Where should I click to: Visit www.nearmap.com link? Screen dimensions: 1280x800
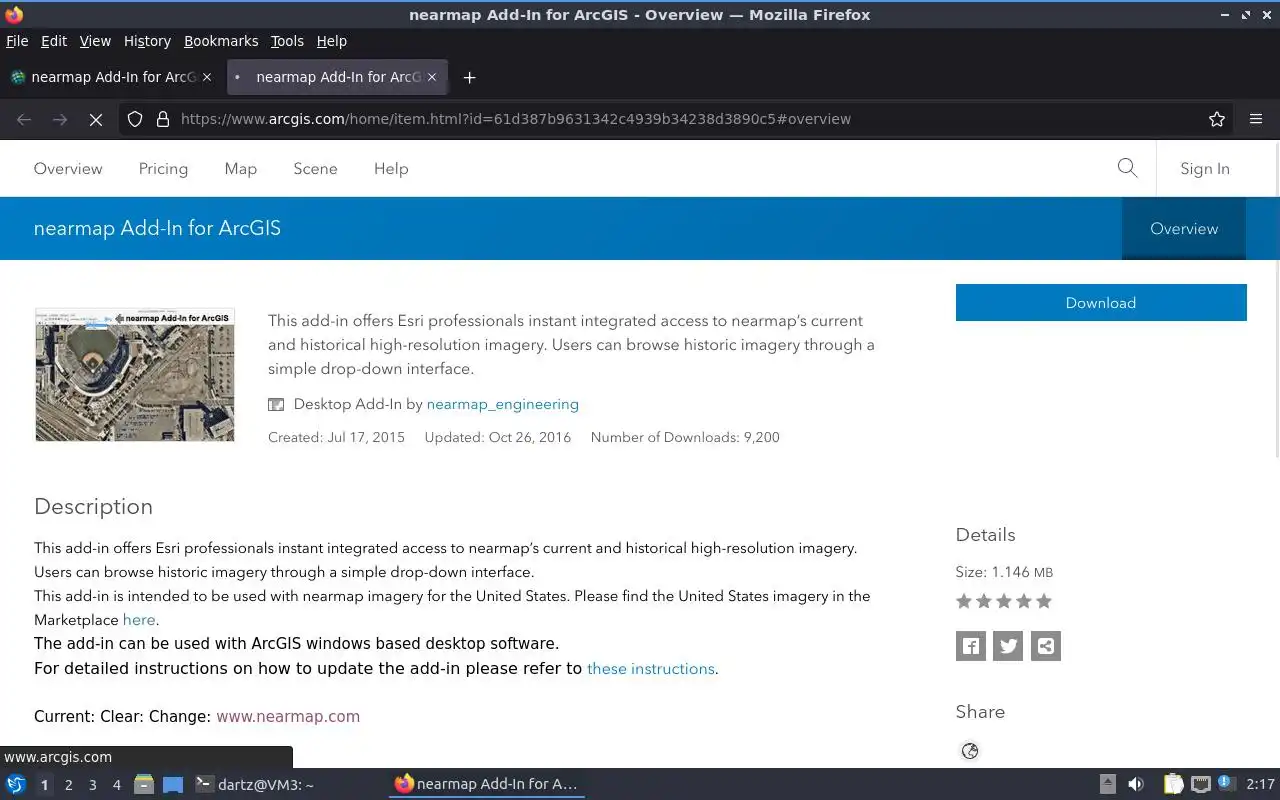[288, 717]
